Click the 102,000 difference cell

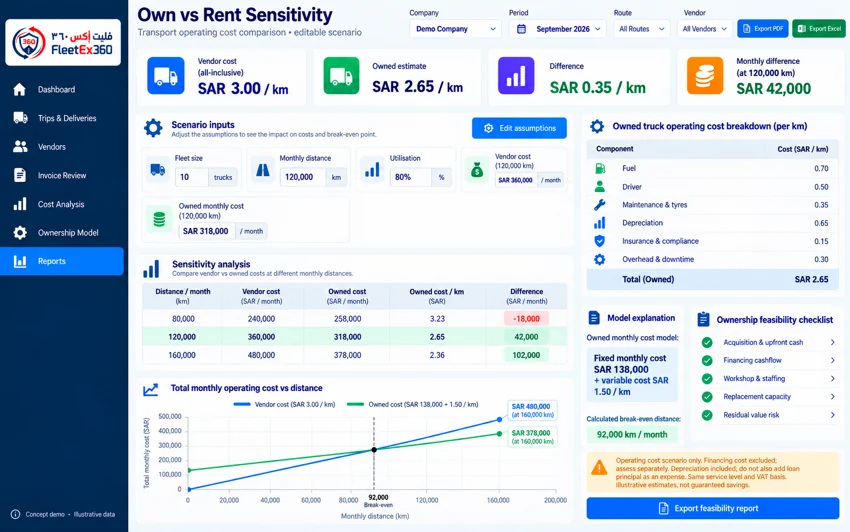coord(526,355)
